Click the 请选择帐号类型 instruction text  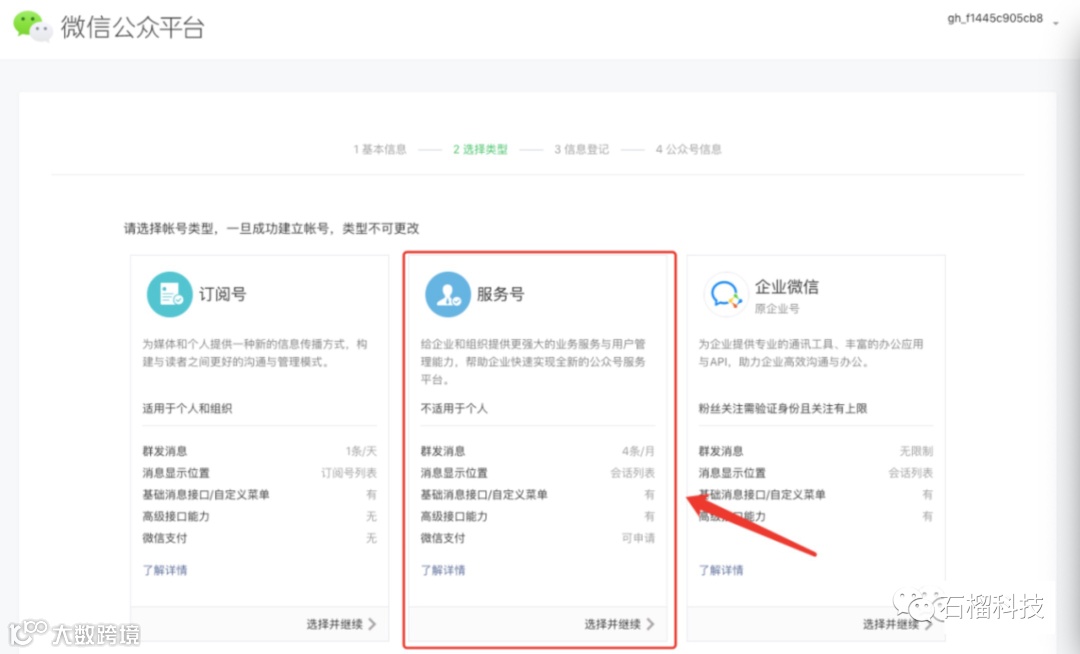[x=271, y=228]
